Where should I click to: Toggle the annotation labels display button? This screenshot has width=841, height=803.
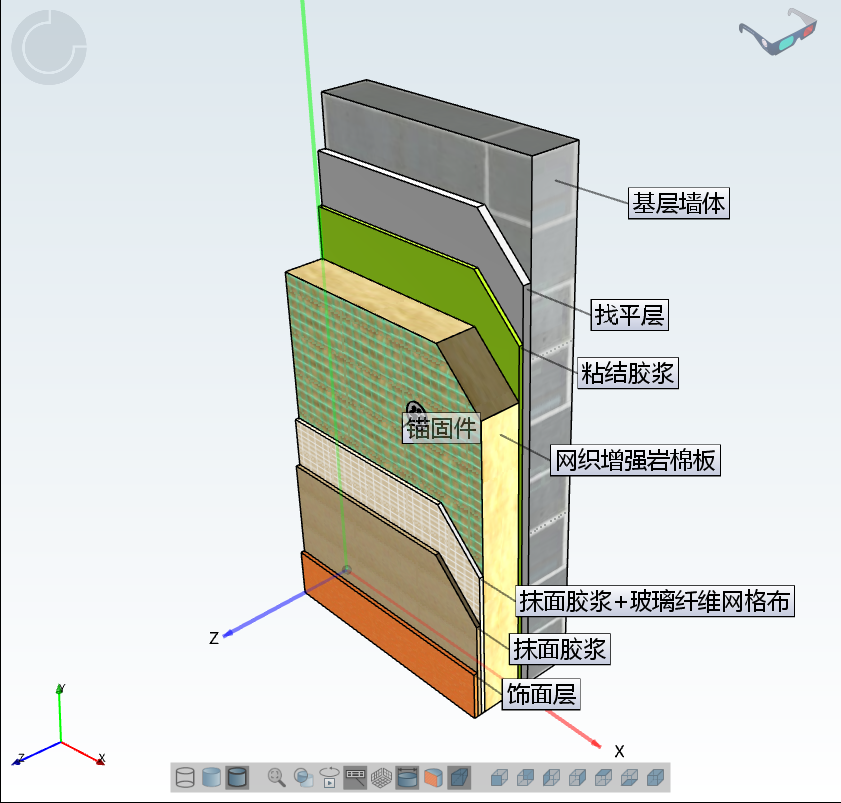(355, 777)
